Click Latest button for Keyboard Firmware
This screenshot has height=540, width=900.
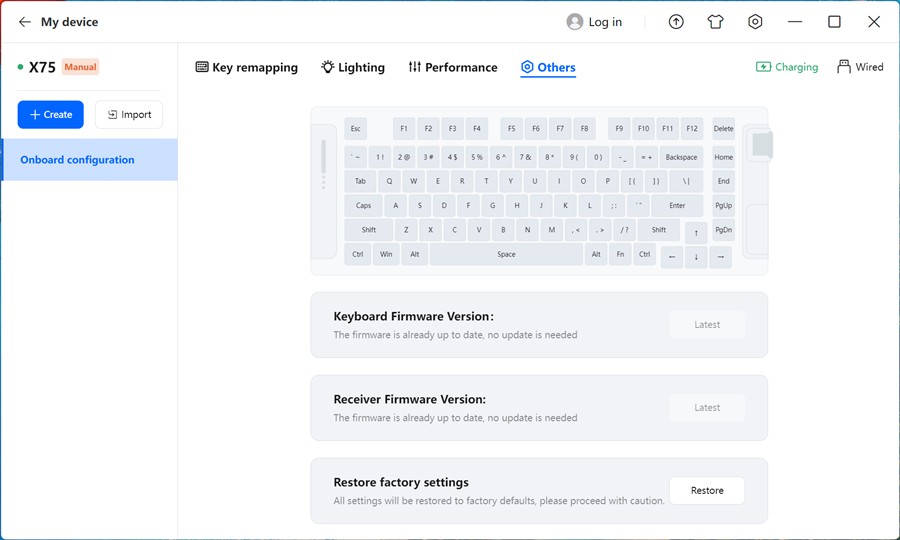click(x=707, y=325)
